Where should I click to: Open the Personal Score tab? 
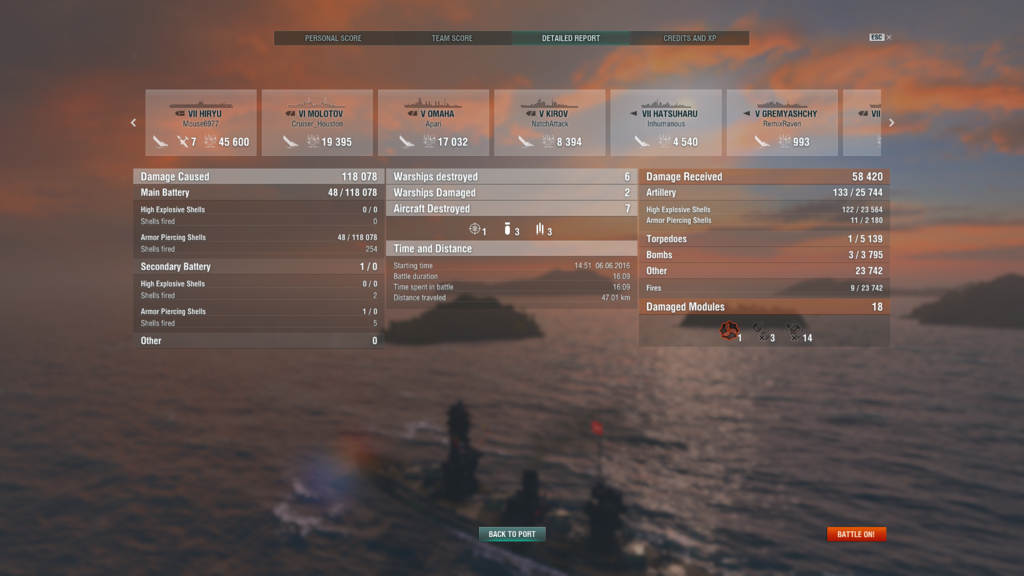coord(333,38)
